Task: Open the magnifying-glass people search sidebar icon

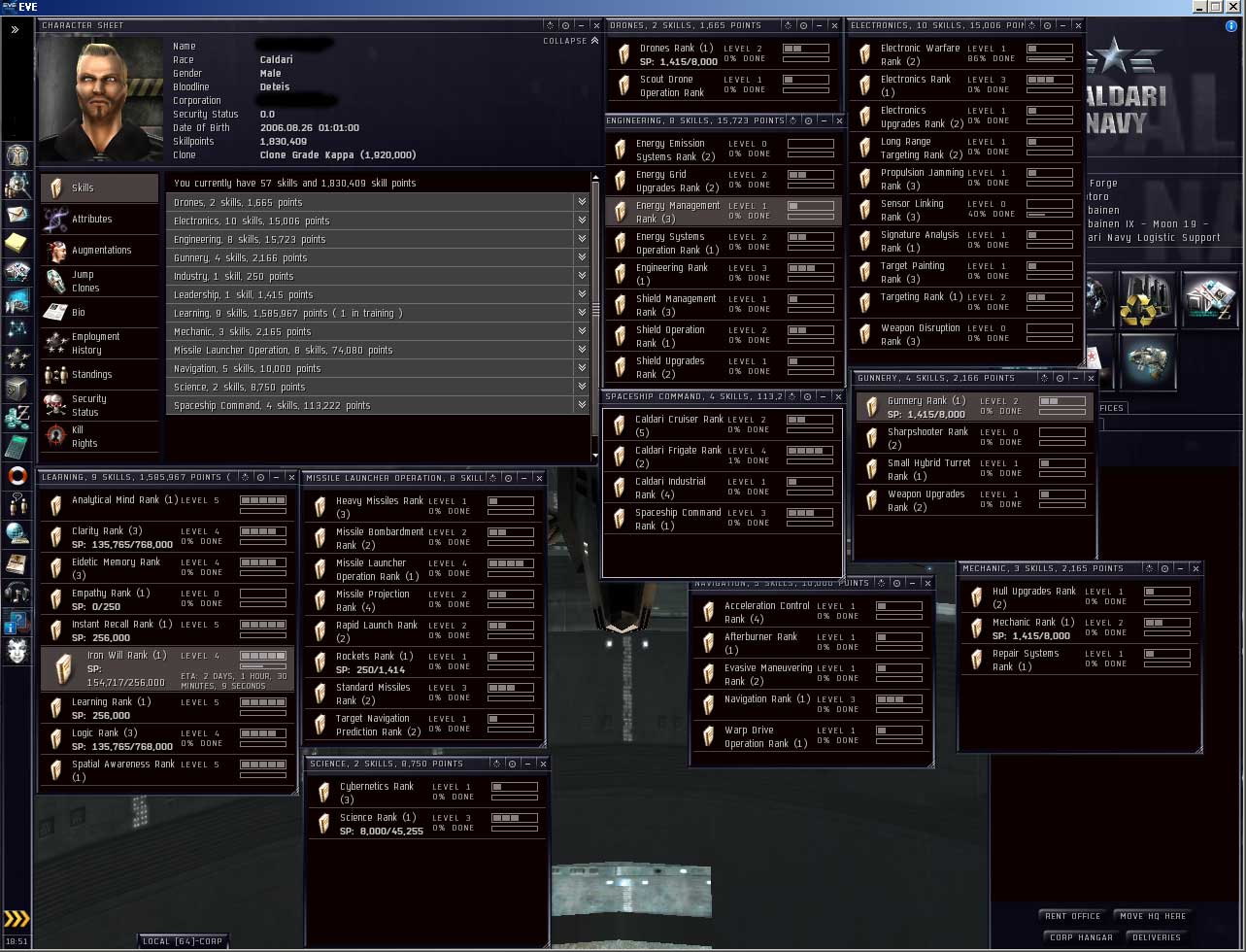Action: (17, 185)
